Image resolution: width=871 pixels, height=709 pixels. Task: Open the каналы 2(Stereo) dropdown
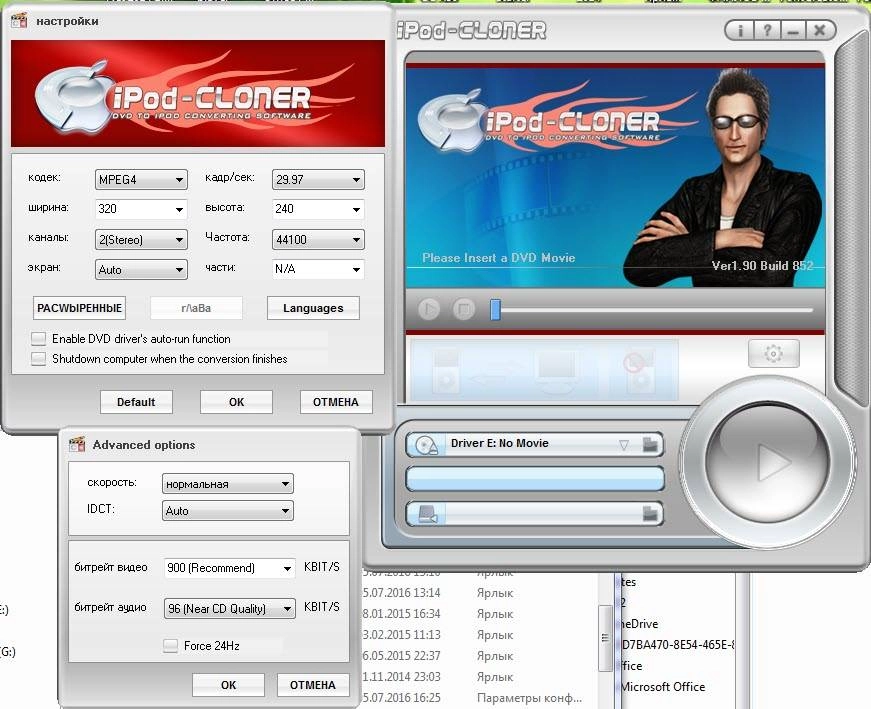pyautogui.click(x=141, y=239)
